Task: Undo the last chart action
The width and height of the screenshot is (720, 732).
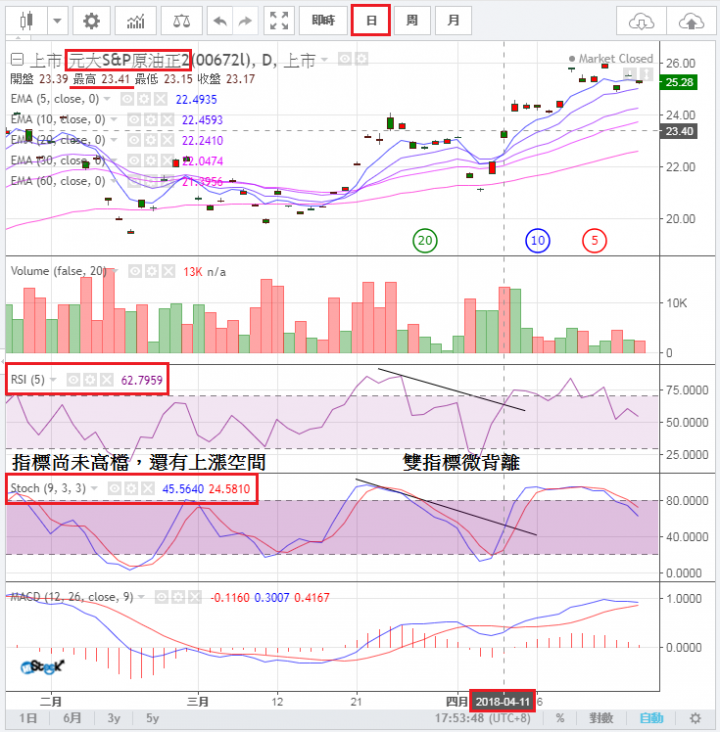Action: pyautogui.click(x=219, y=21)
